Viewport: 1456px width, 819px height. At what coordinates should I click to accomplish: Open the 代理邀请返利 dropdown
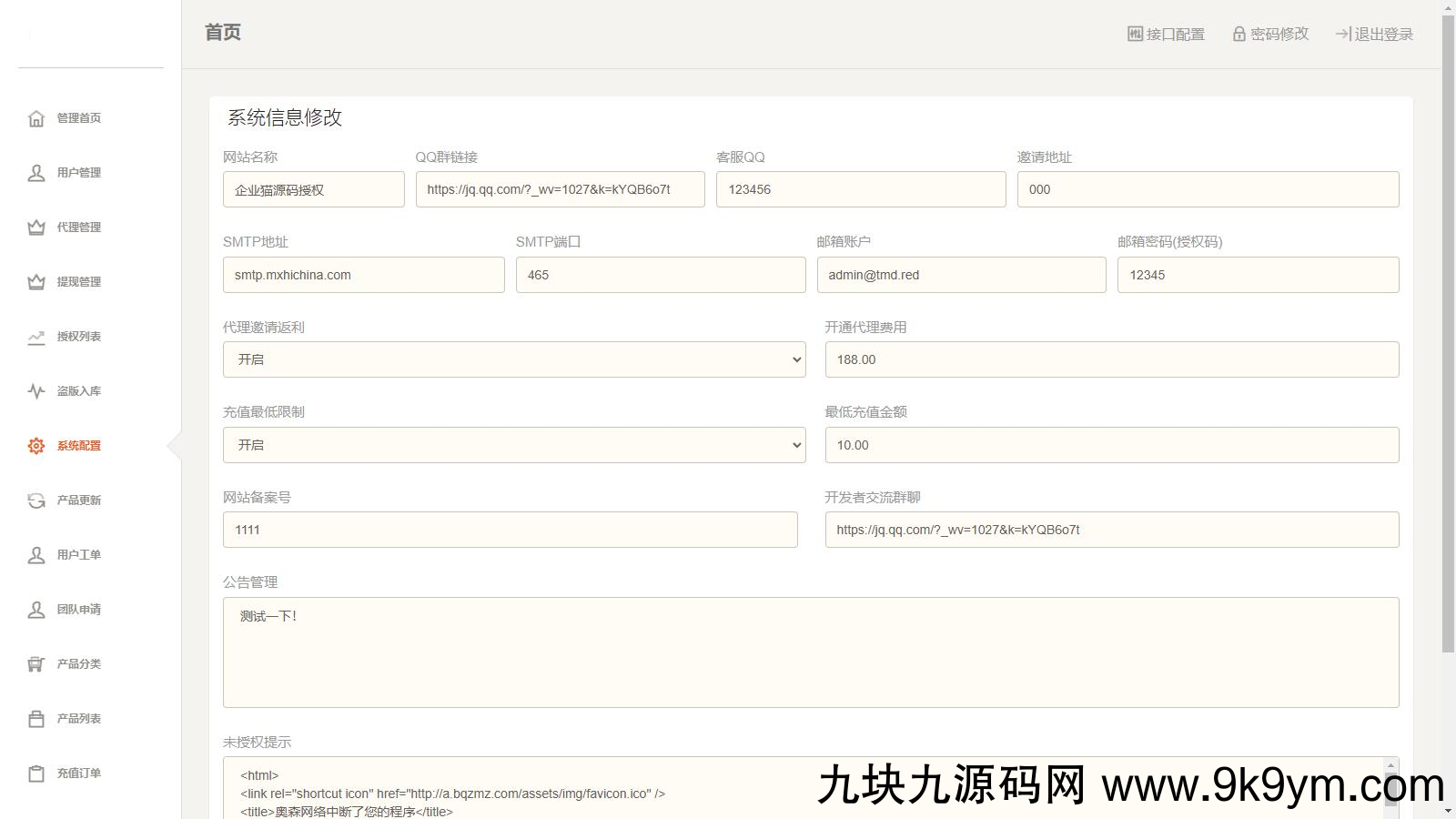[514, 359]
